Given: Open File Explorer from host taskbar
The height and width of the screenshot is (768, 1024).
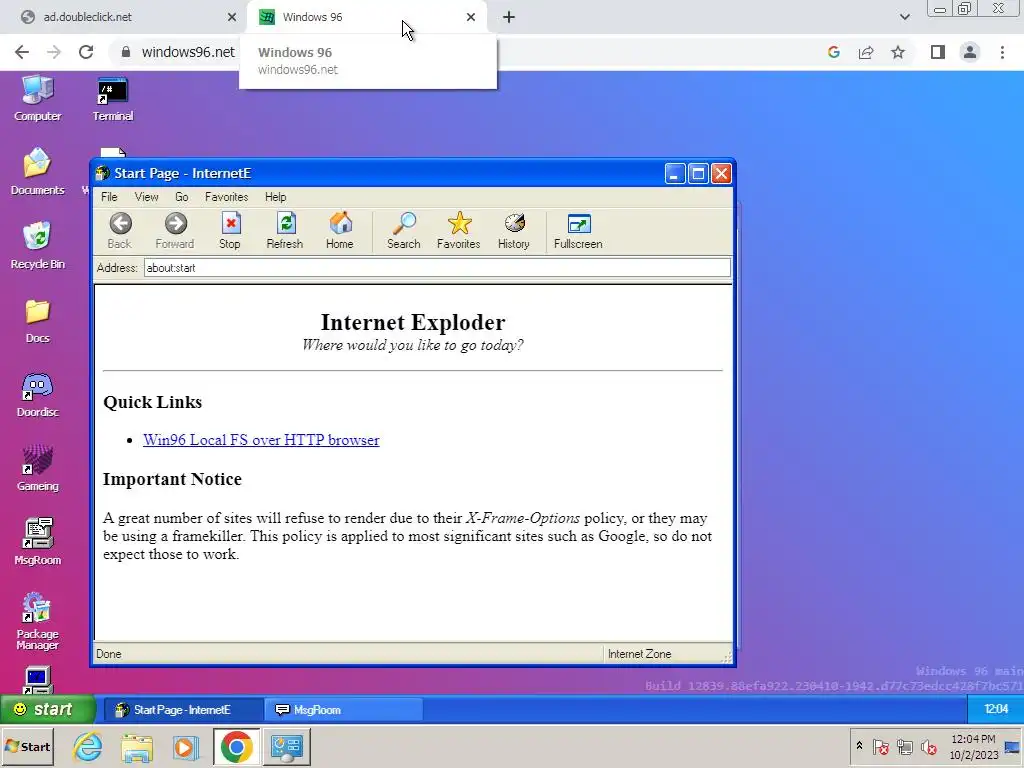Looking at the screenshot, I should (136, 746).
